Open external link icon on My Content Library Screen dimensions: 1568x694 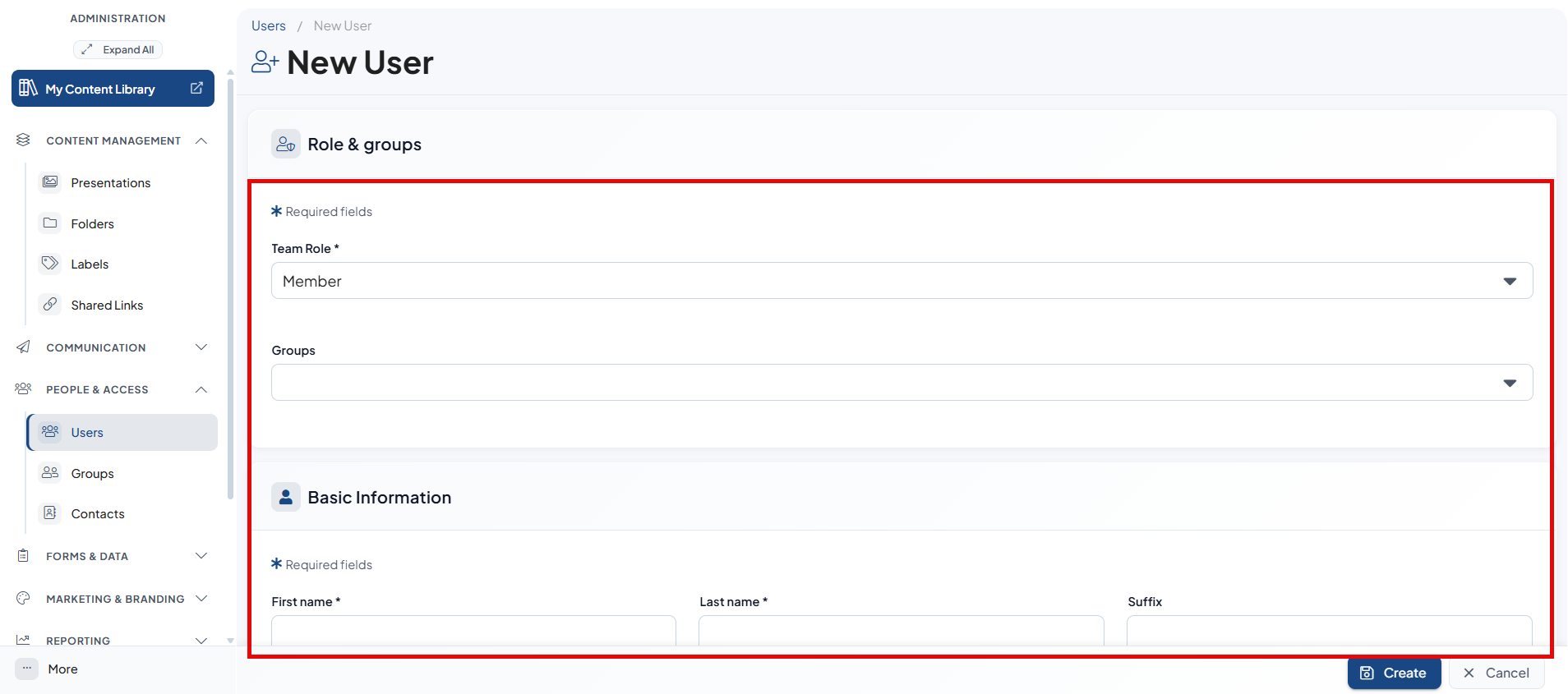(196, 88)
